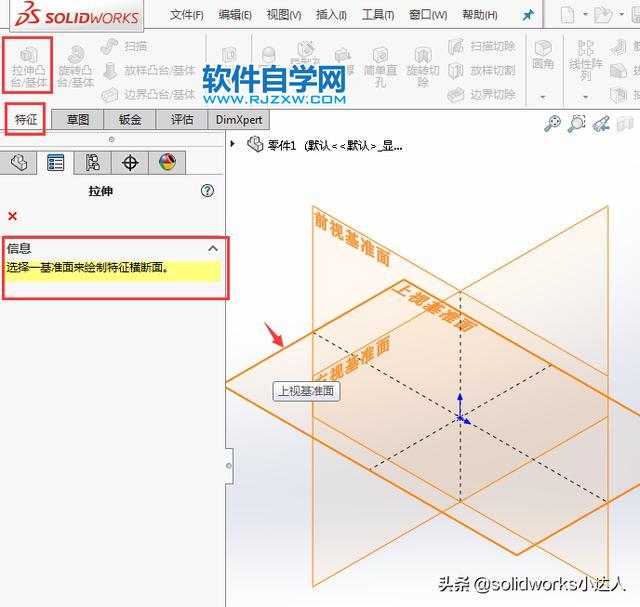Switch to the DimXpert tab
The height and width of the screenshot is (607, 640).
(239, 120)
